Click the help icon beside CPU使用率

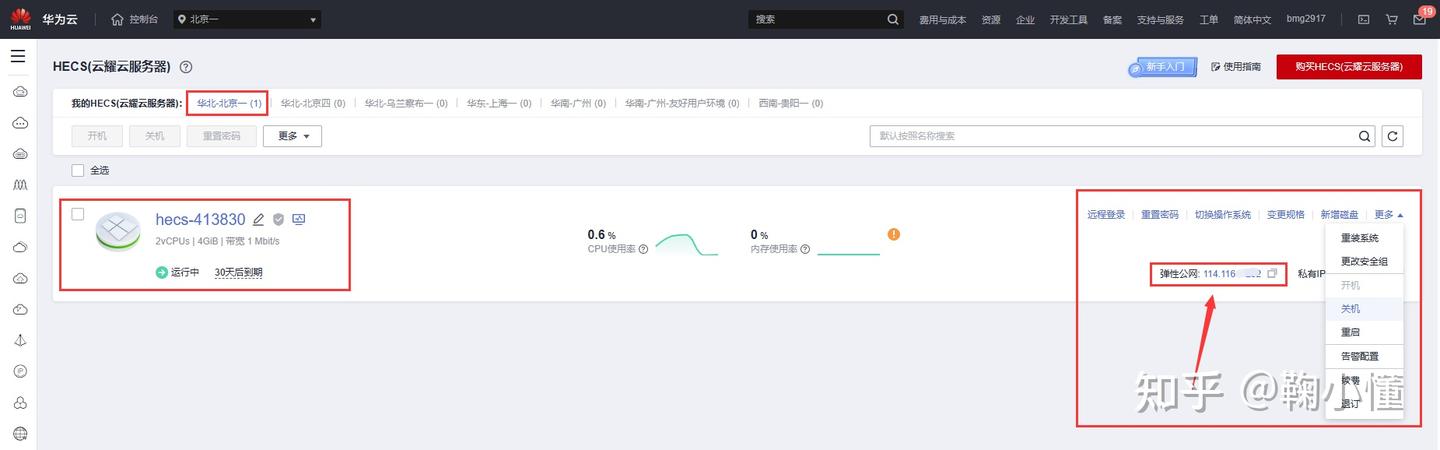643,249
